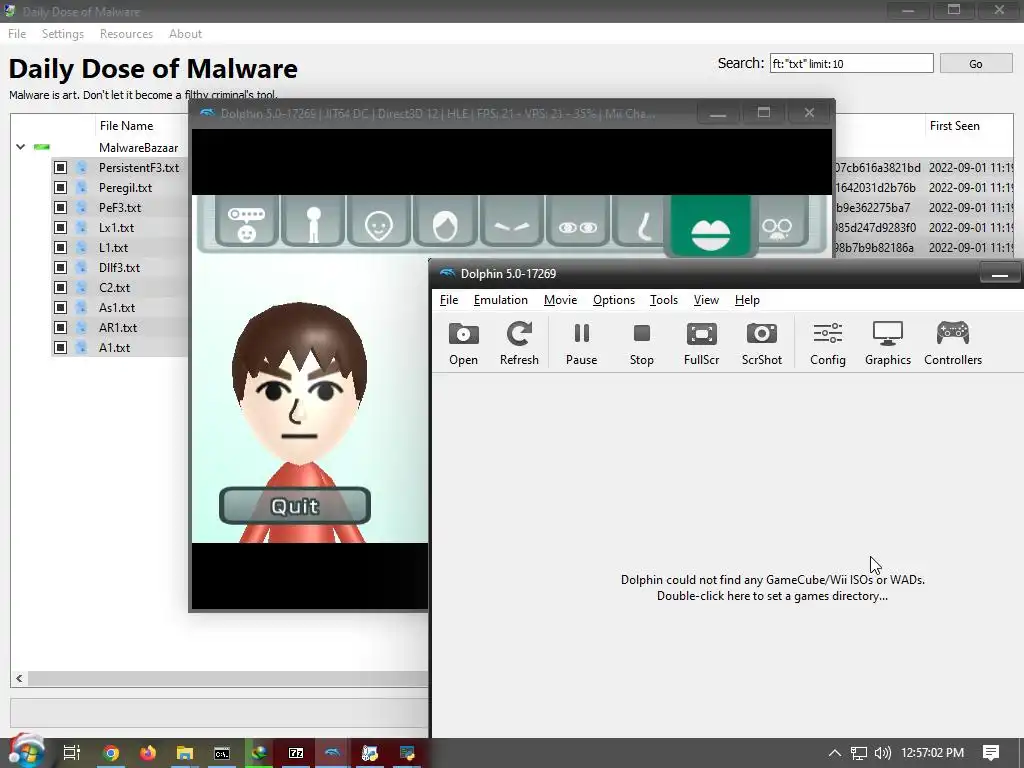The image size is (1024, 768).
Task: Select the Mii nose tab icon
Action: (x=641, y=222)
